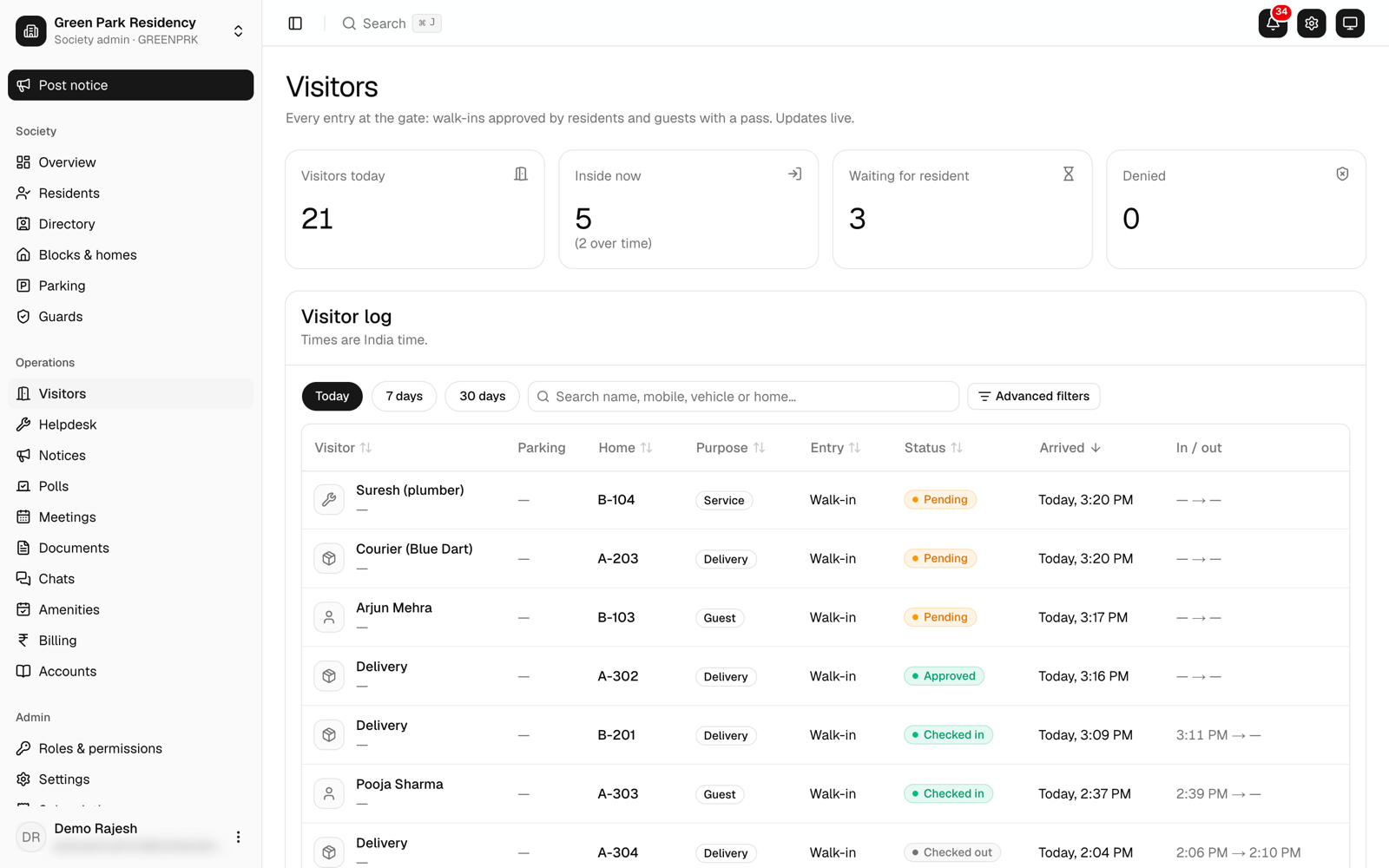1389x868 pixels.
Task: Navigate to Blocks & homes
Action: [x=130, y=255]
